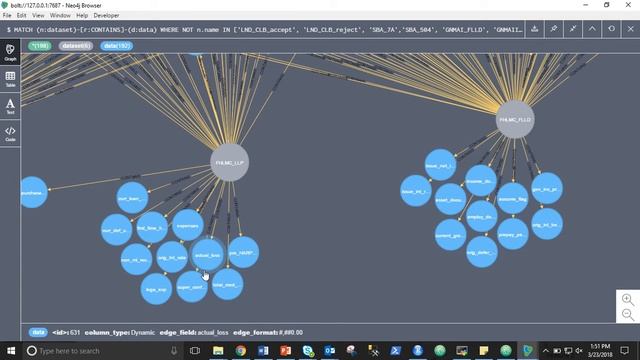Viewport: 640px width, 360px height.
Task: Select the orig_int_rate data node
Action: coord(172,257)
